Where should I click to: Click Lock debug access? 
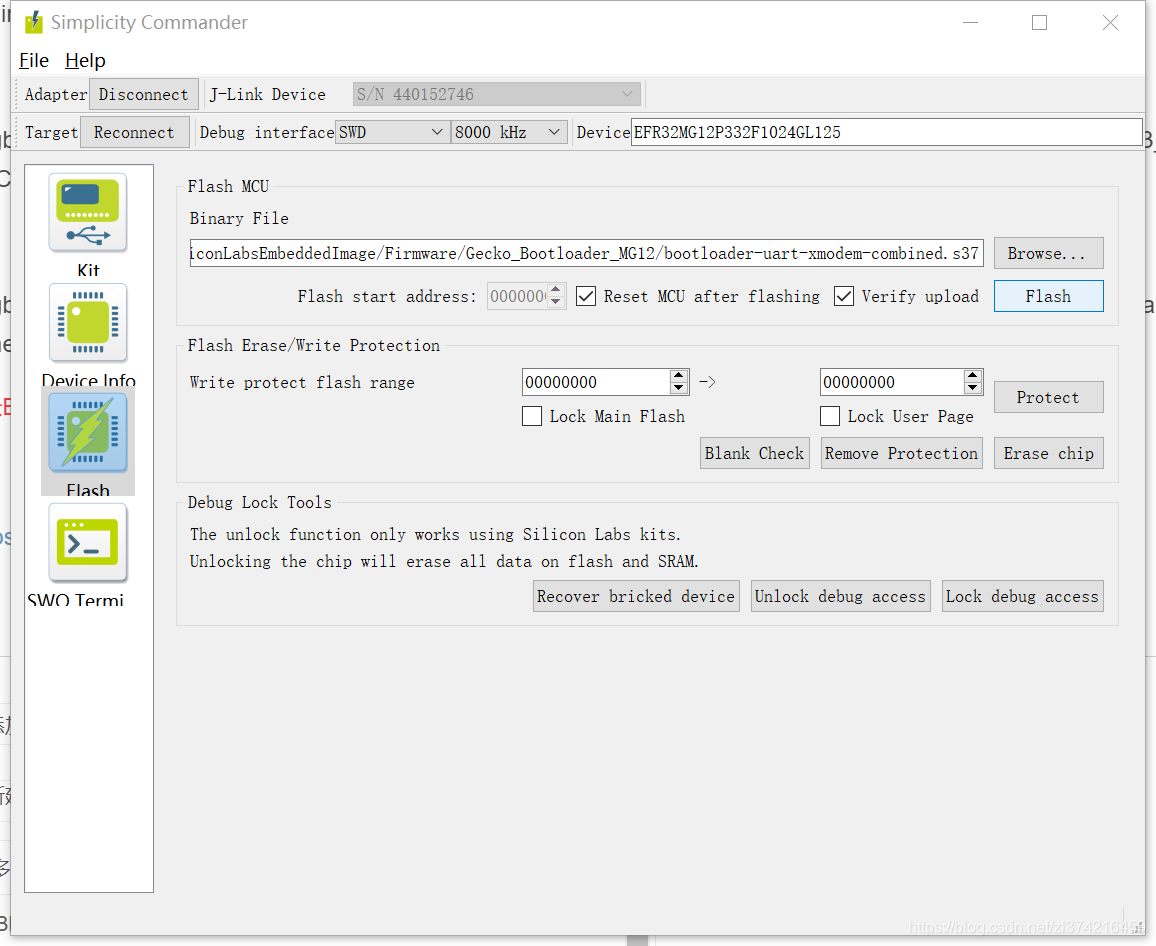tap(1023, 597)
